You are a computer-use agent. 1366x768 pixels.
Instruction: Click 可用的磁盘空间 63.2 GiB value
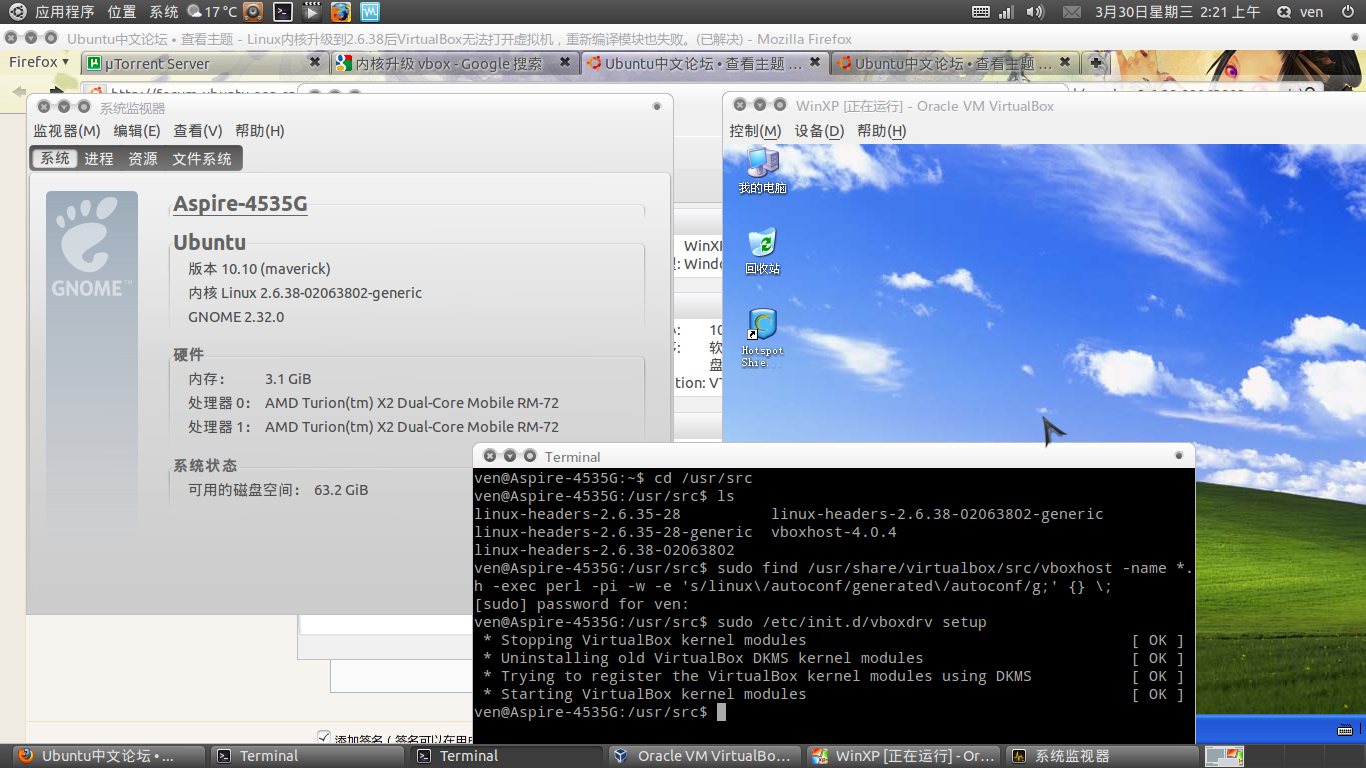coord(341,490)
